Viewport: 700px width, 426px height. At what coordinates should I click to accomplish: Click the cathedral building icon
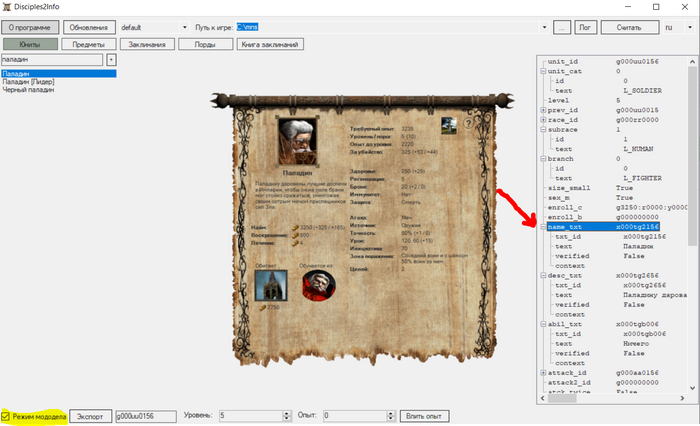[x=269, y=285]
